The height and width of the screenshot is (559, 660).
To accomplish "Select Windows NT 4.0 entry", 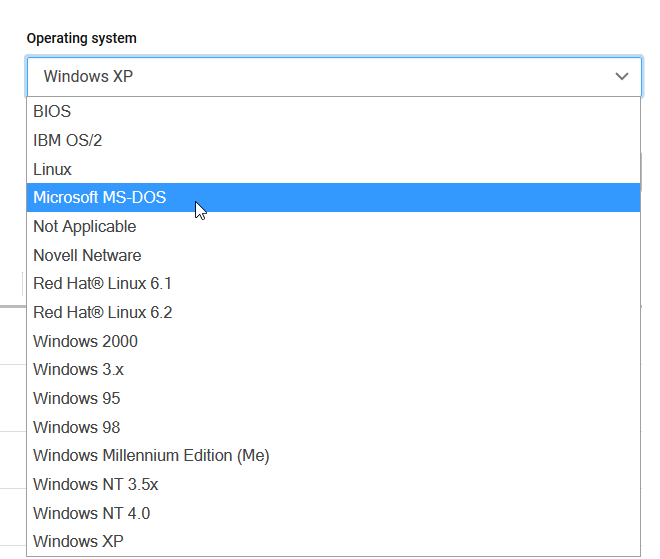I will 333,513.
